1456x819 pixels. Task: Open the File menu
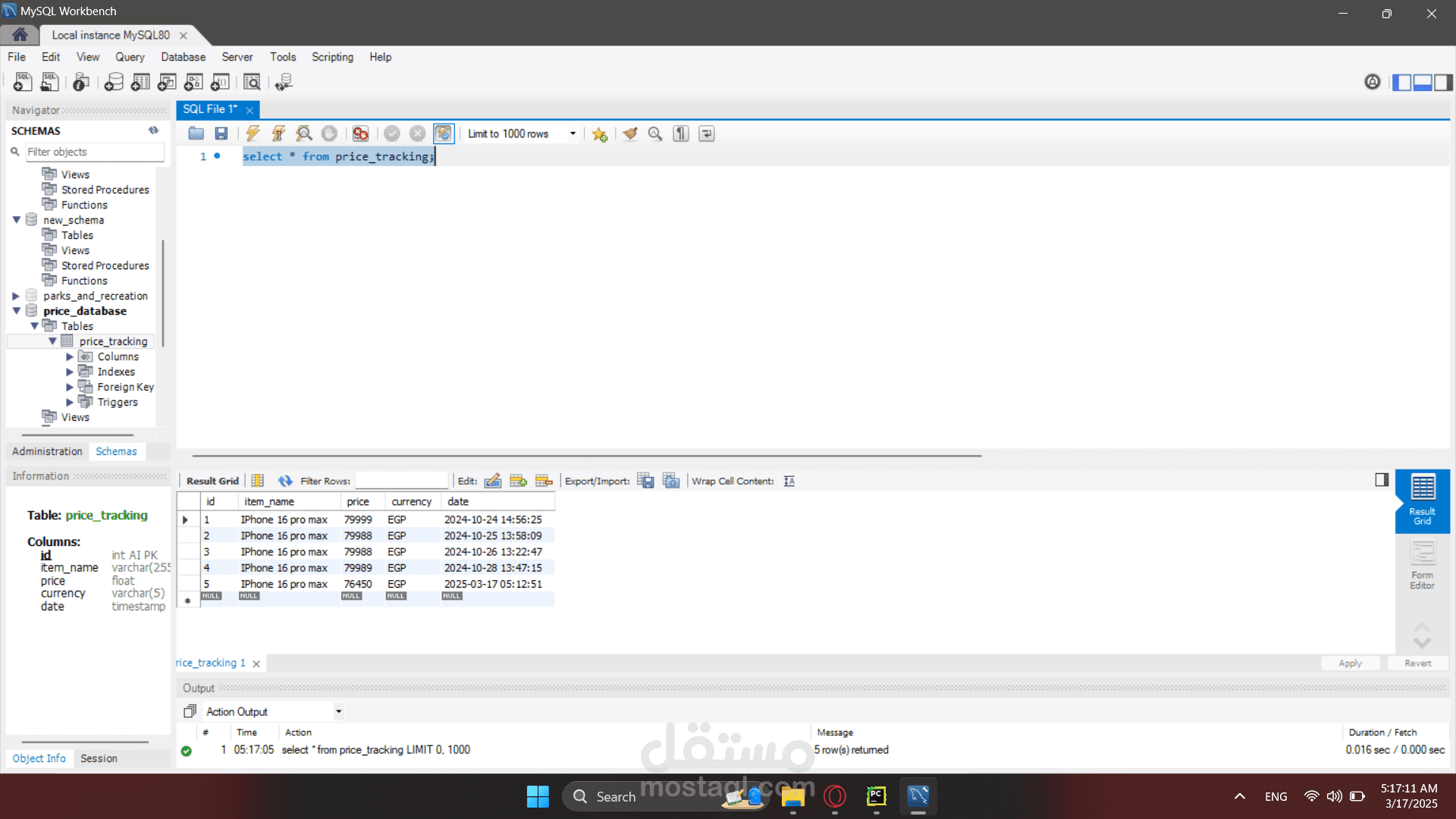tap(17, 57)
